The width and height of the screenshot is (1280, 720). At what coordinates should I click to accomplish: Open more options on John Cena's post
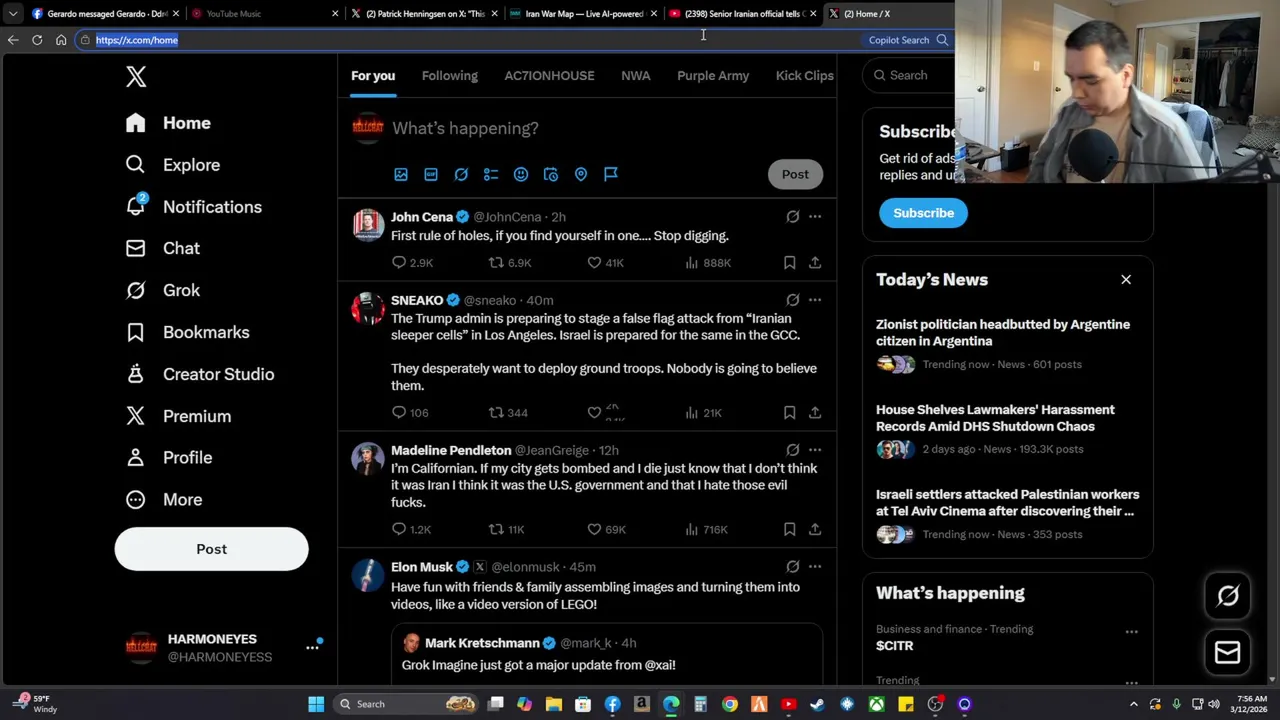(x=815, y=216)
